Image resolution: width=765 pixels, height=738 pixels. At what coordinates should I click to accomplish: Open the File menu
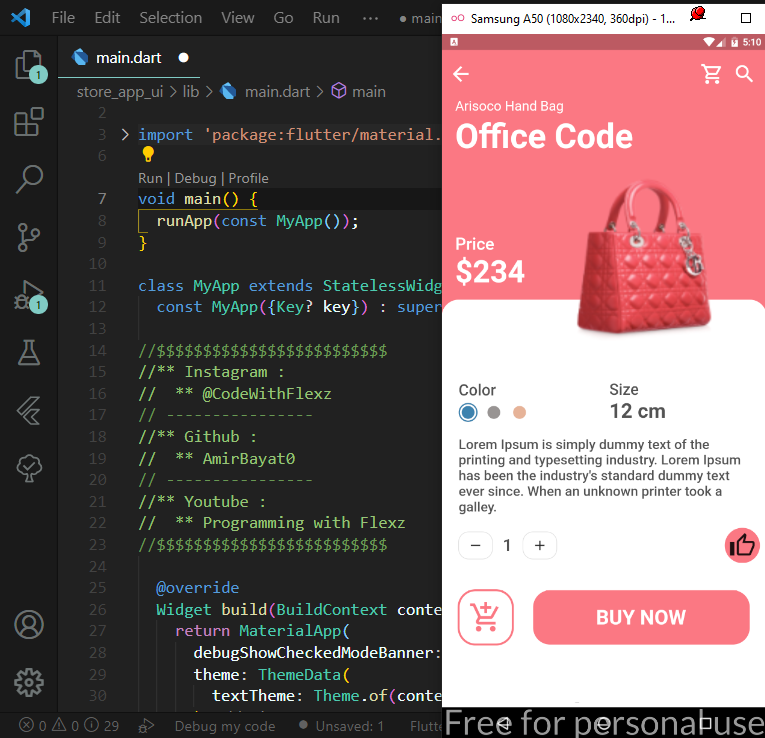point(63,18)
